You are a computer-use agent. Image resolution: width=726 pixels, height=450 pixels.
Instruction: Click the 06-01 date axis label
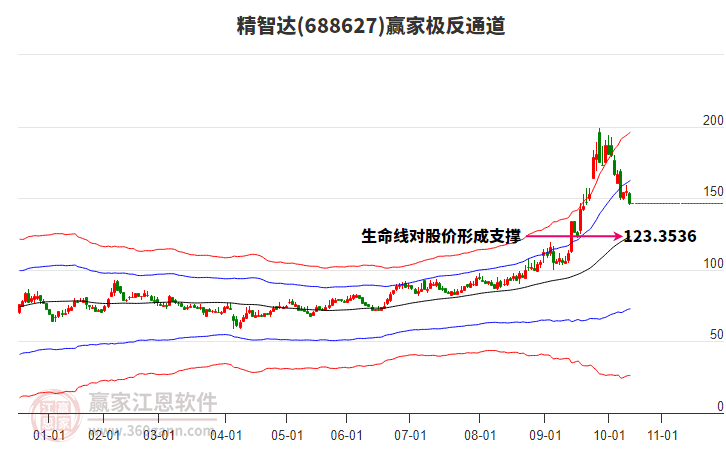(346, 436)
